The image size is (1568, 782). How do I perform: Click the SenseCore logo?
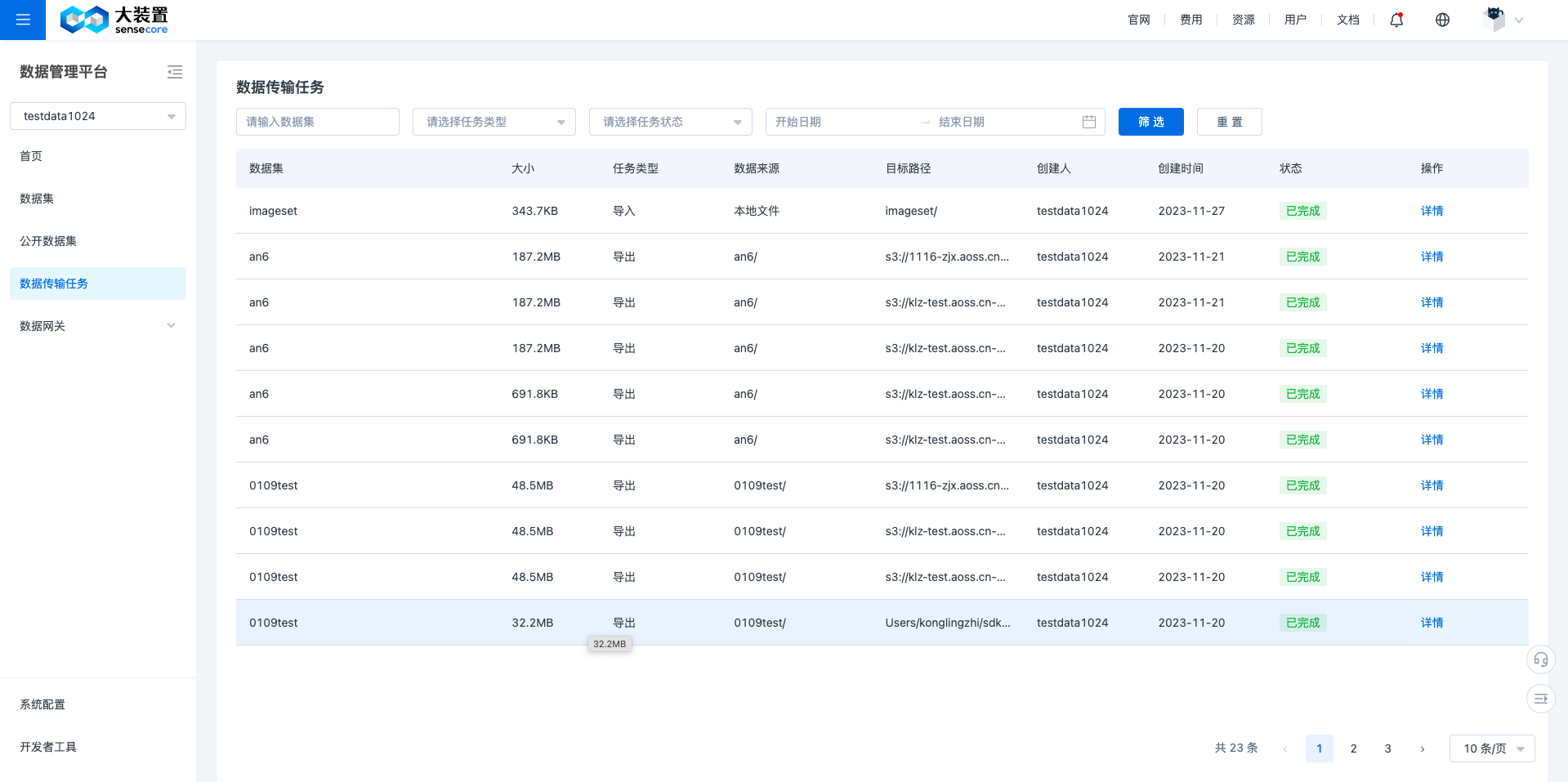(114, 20)
